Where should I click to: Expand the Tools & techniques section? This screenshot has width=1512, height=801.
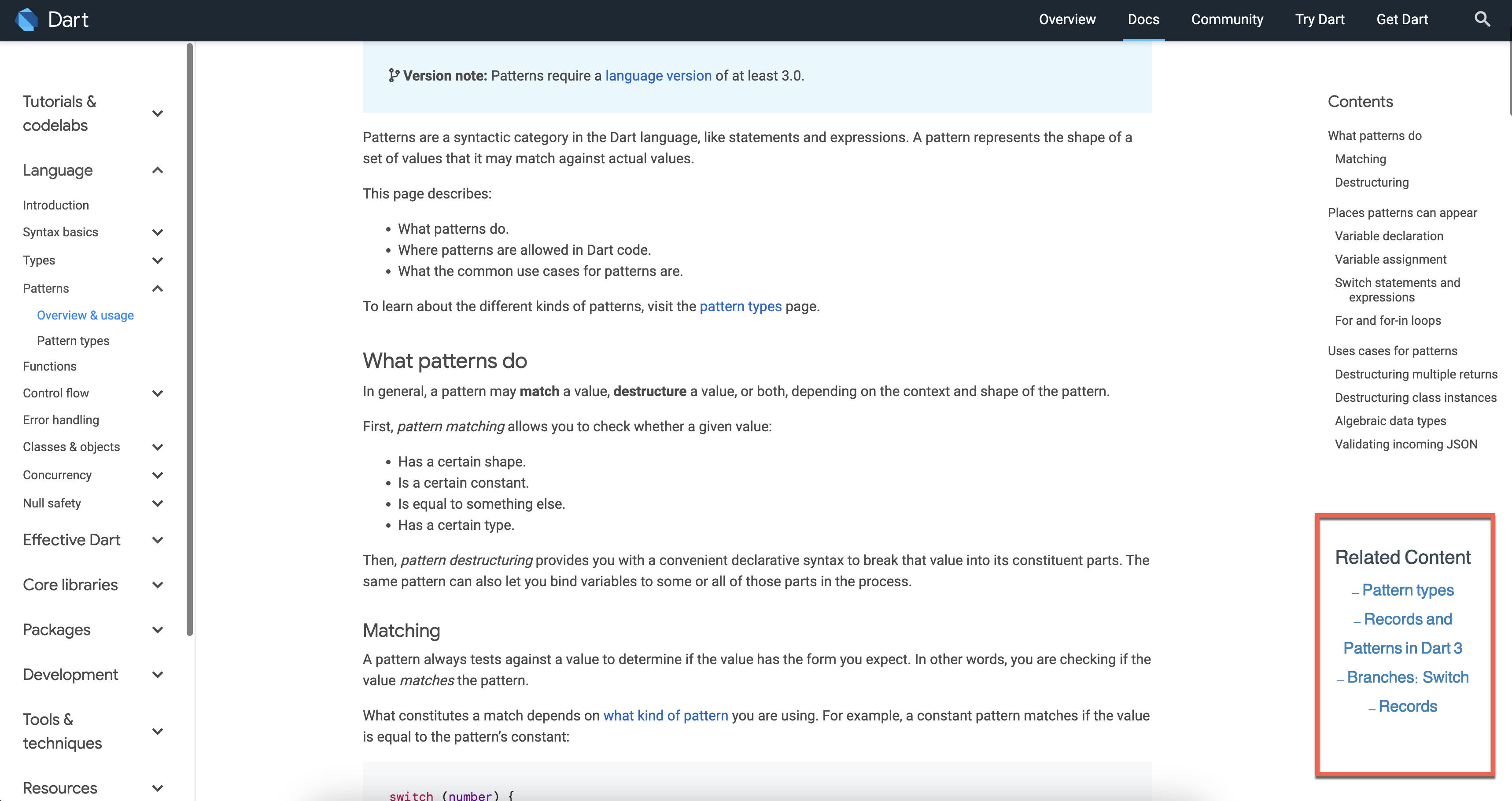157,731
